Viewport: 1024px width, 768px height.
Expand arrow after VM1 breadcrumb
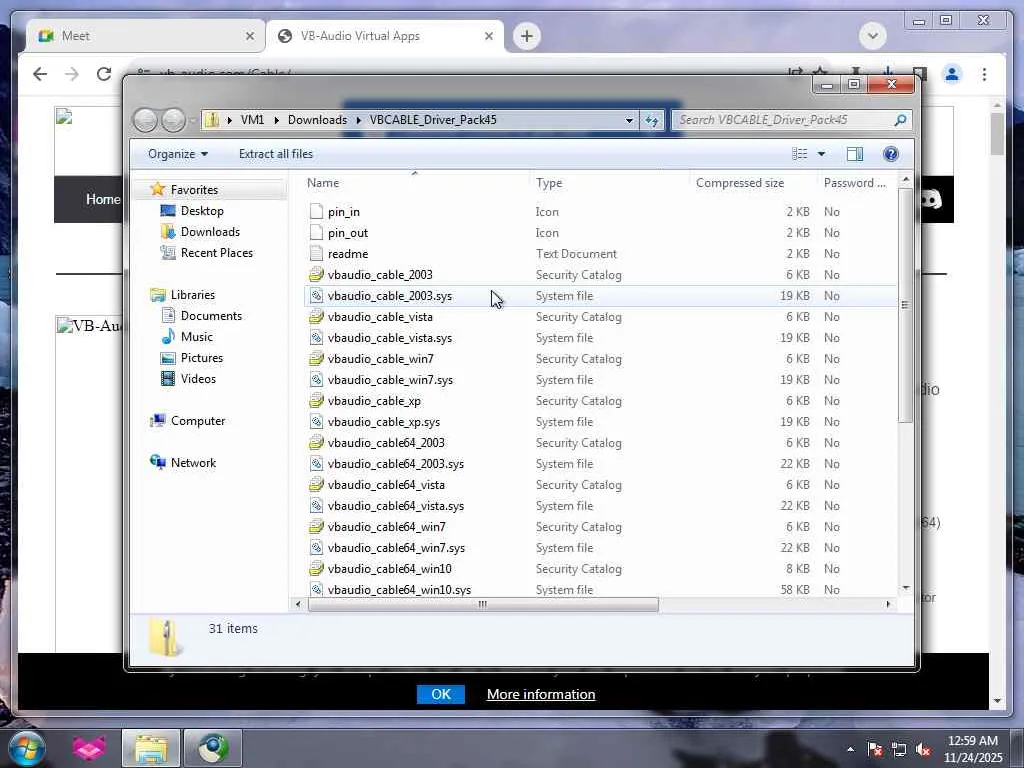276,120
